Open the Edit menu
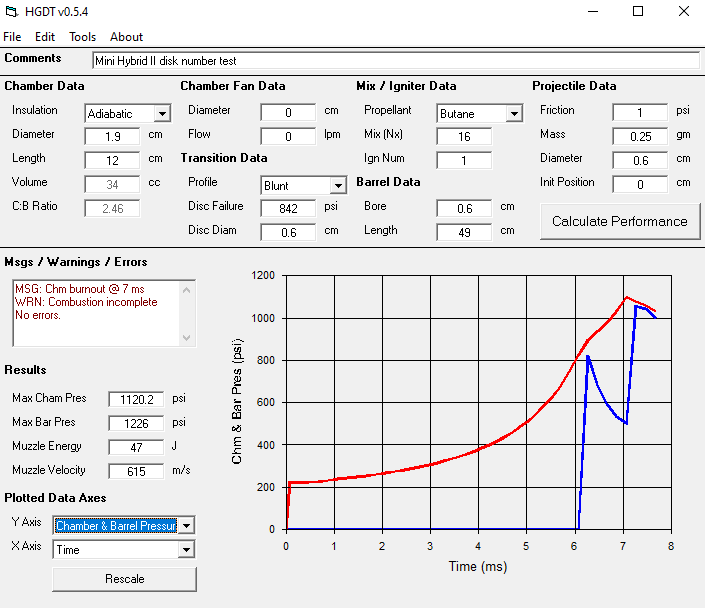Screen dimensions: 705x608 pos(45,37)
